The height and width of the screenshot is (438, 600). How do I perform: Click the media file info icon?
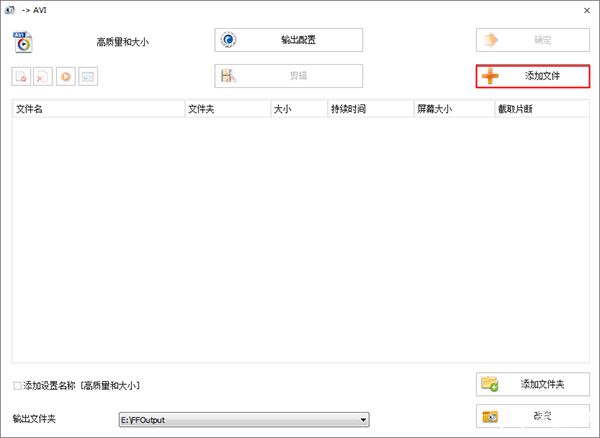pos(88,76)
